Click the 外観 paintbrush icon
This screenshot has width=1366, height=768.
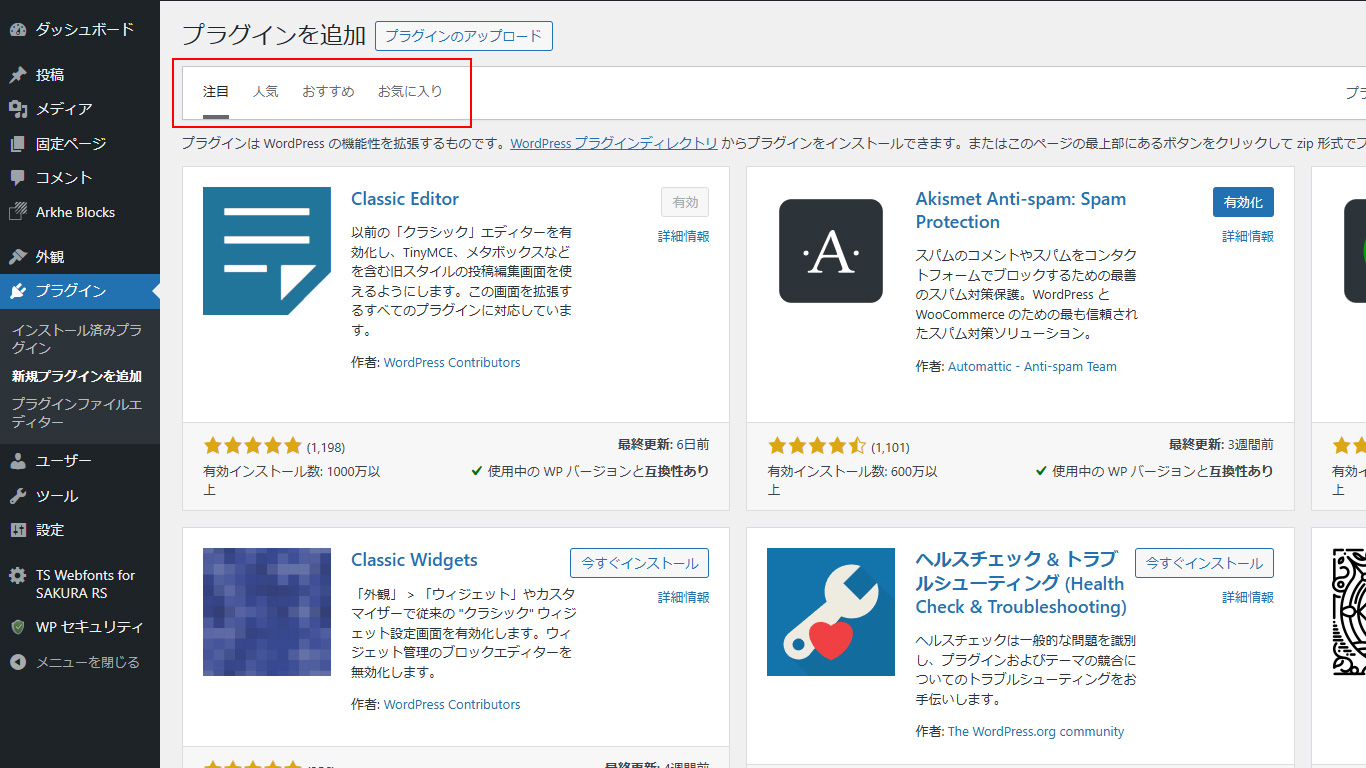18,257
